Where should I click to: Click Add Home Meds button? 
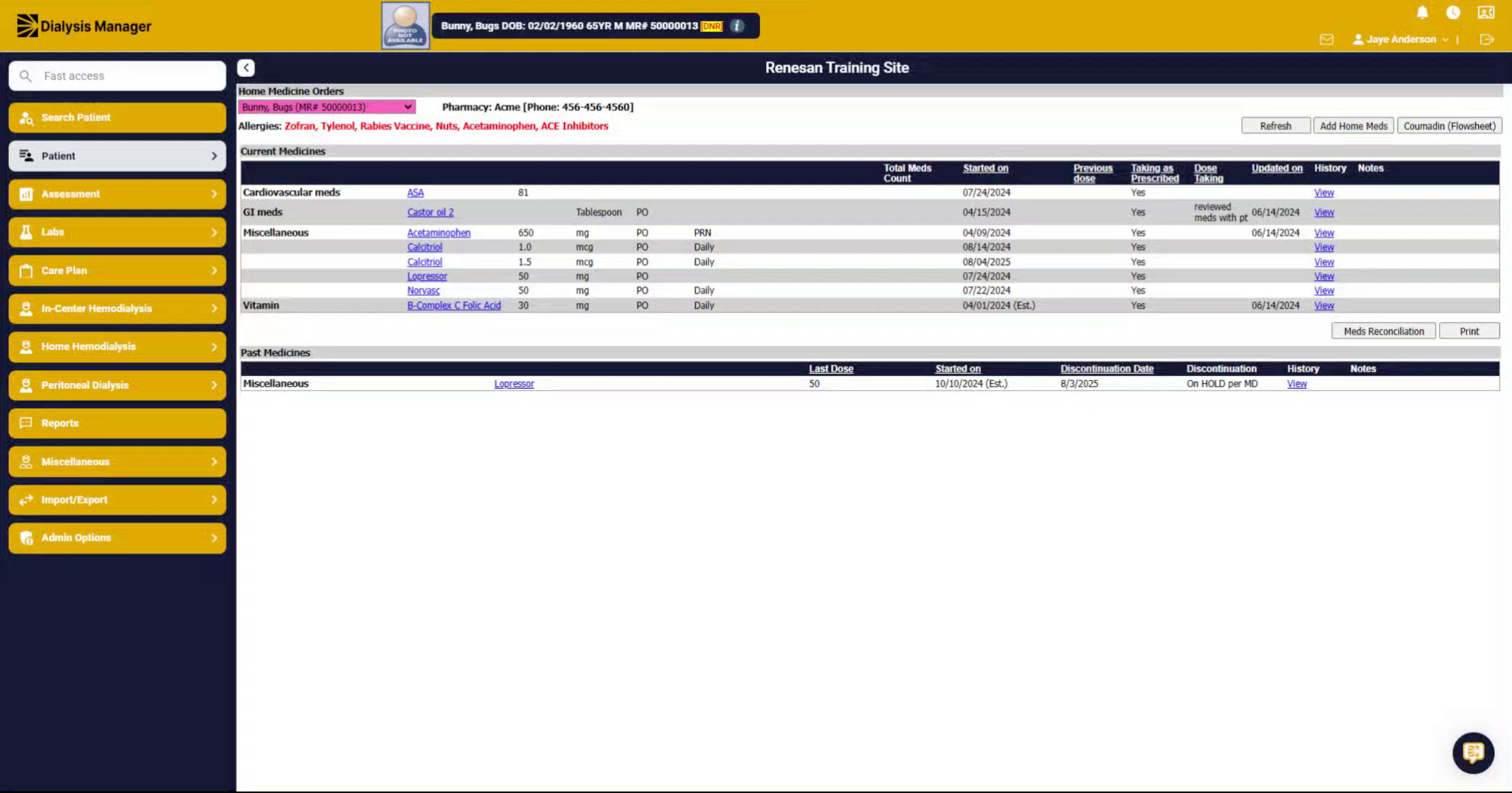1353,126
